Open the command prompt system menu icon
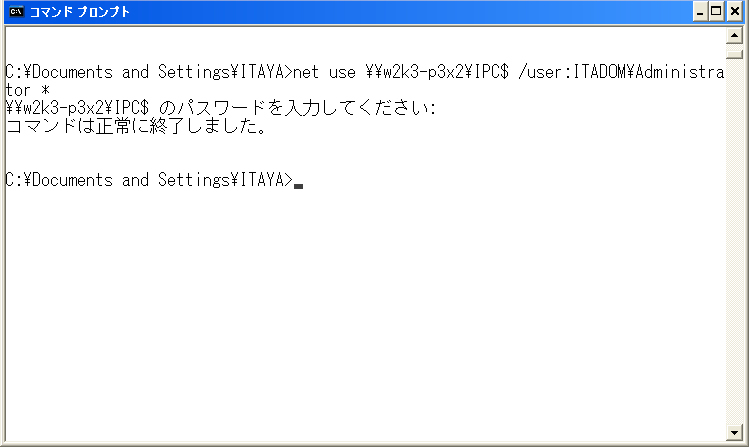The image size is (749, 447). tap(16, 11)
